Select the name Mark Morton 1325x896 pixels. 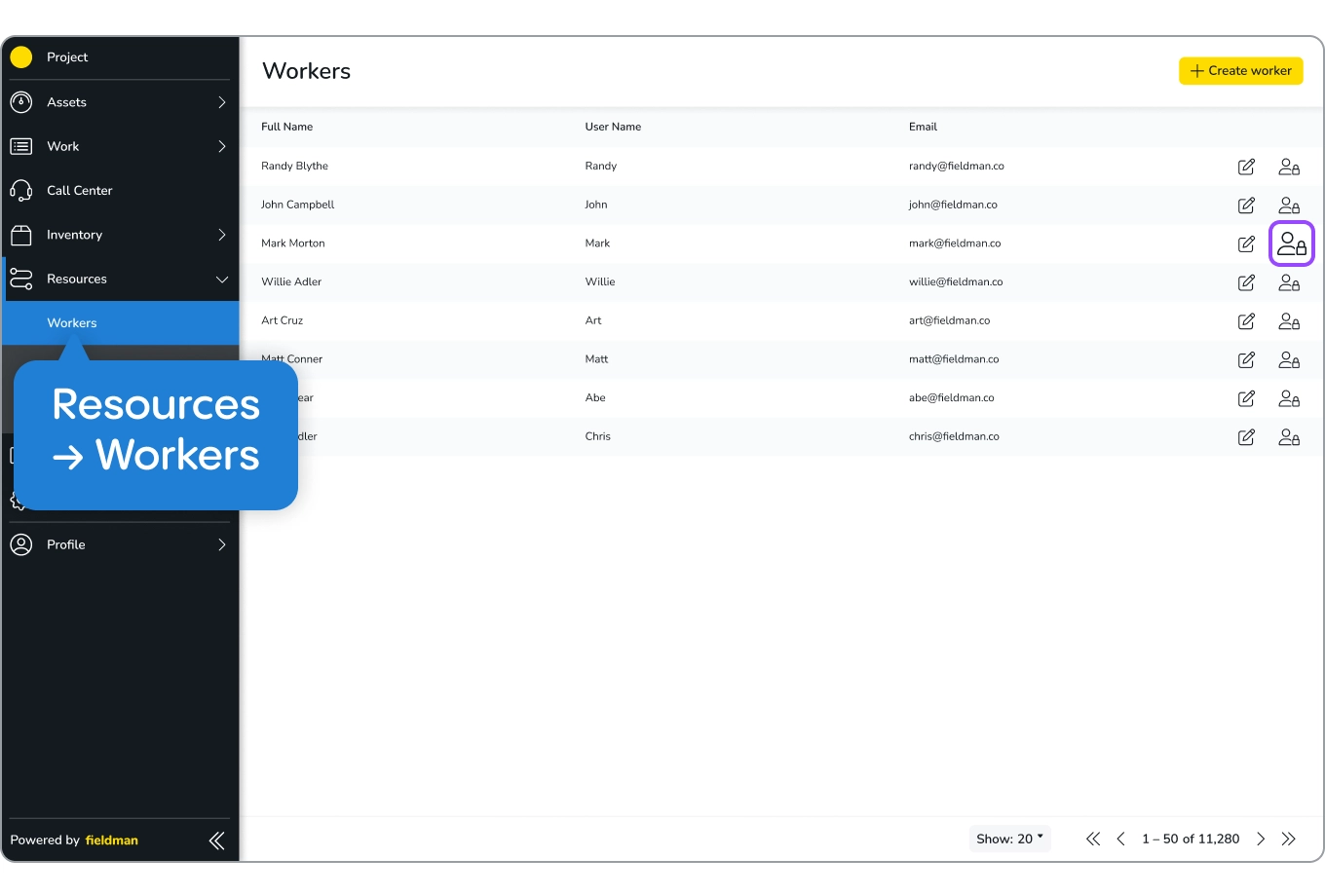[292, 243]
